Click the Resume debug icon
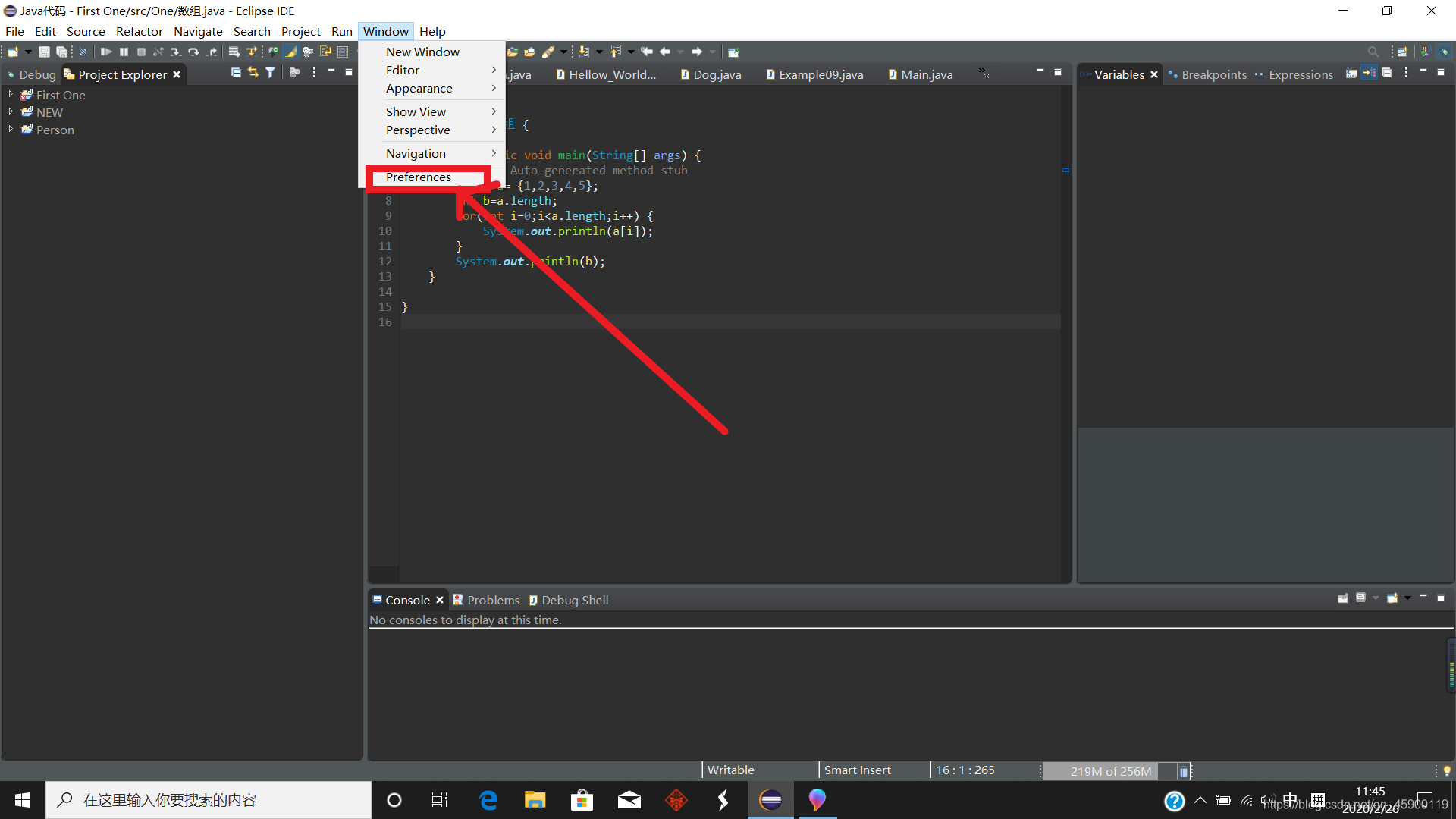 (106, 52)
